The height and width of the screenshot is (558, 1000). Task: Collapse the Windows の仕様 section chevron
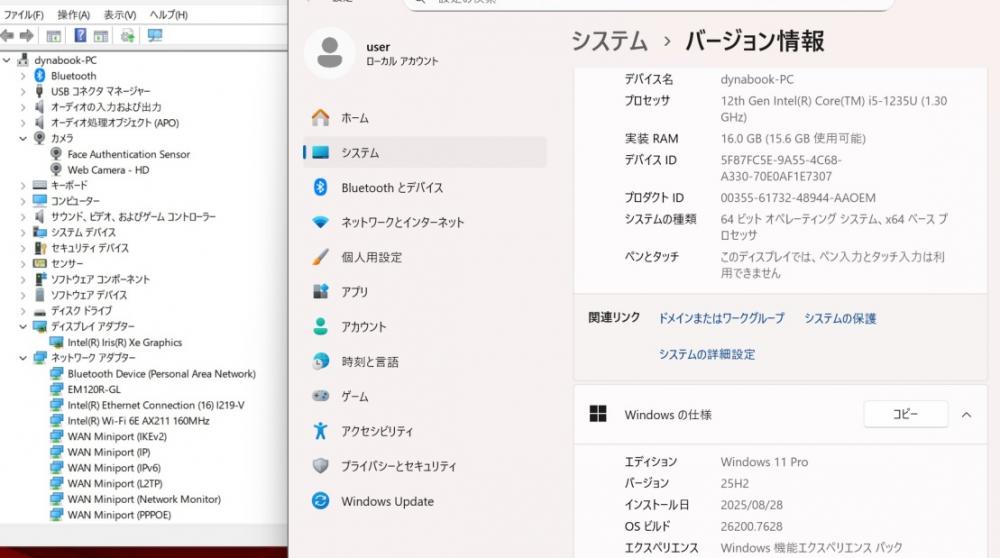tap(966, 415)
